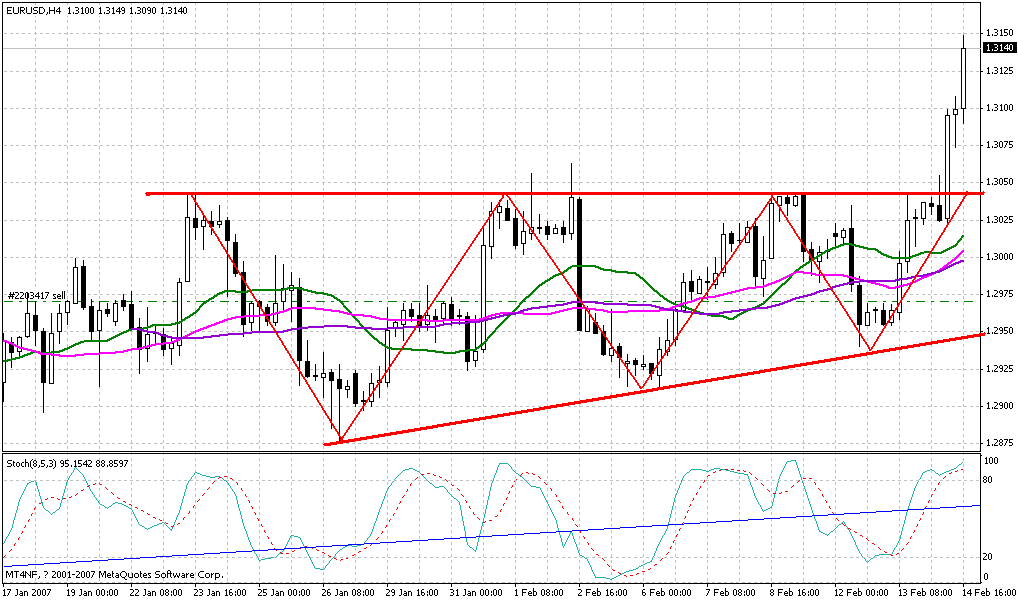The image size is (1018, 600).
Task: Click the 1.2925 price axis label
Action: [1000, 369]
